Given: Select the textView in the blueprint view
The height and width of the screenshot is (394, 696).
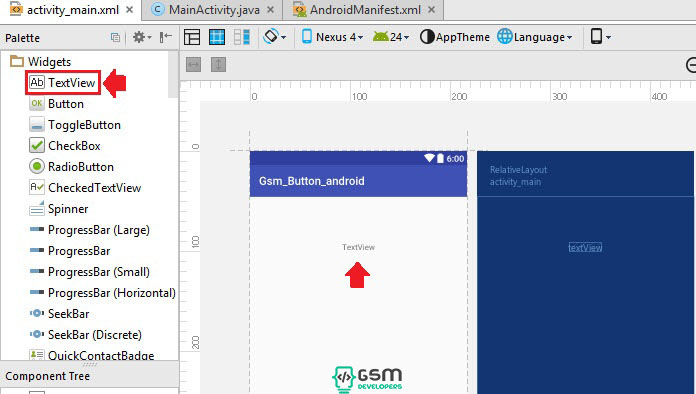Looking at the screenshot, I should [585, 248].
